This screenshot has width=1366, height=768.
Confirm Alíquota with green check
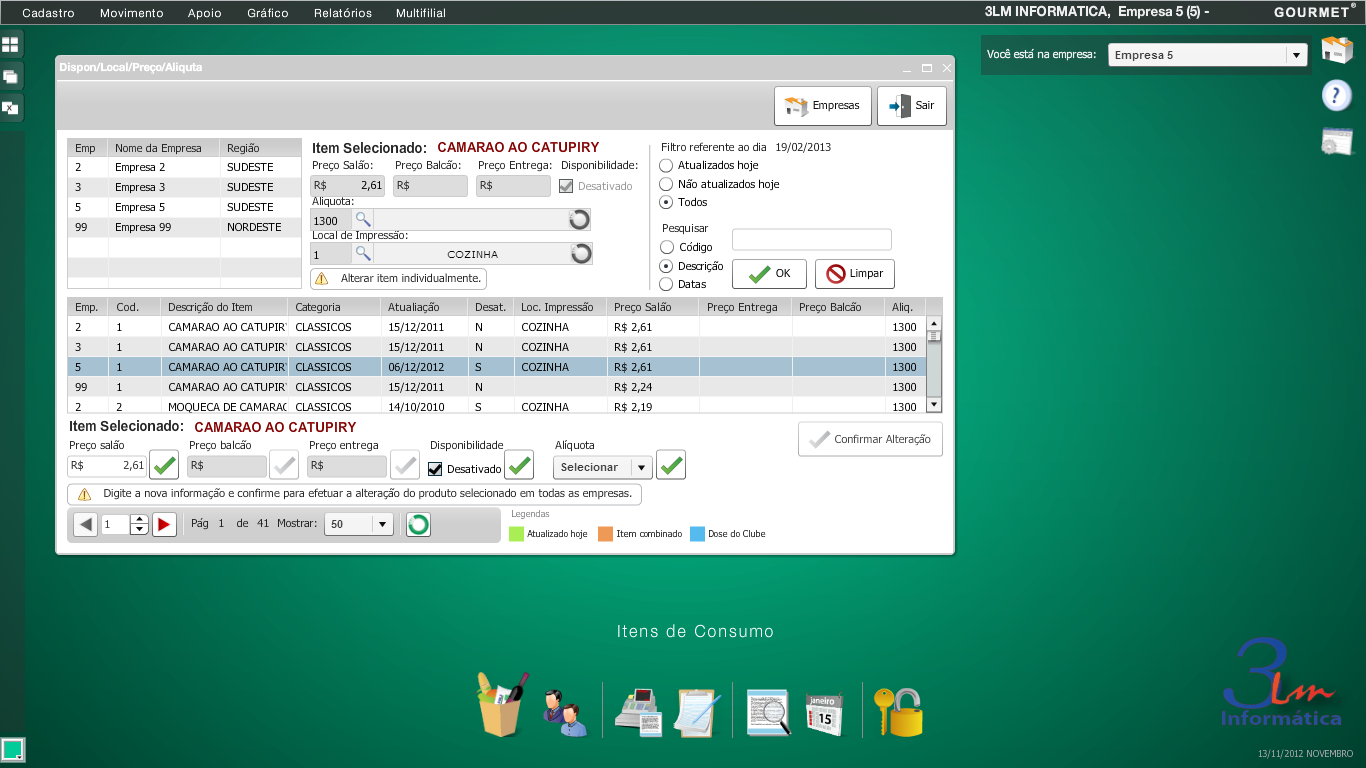(x=671, y=465)
